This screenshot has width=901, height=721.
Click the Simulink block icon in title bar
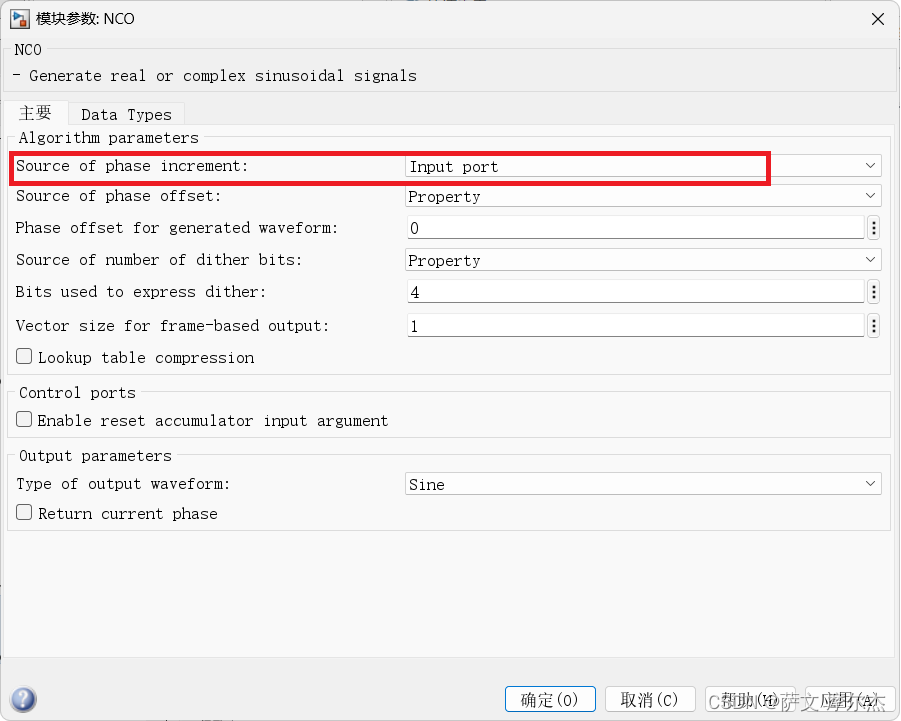click(20, 18)
